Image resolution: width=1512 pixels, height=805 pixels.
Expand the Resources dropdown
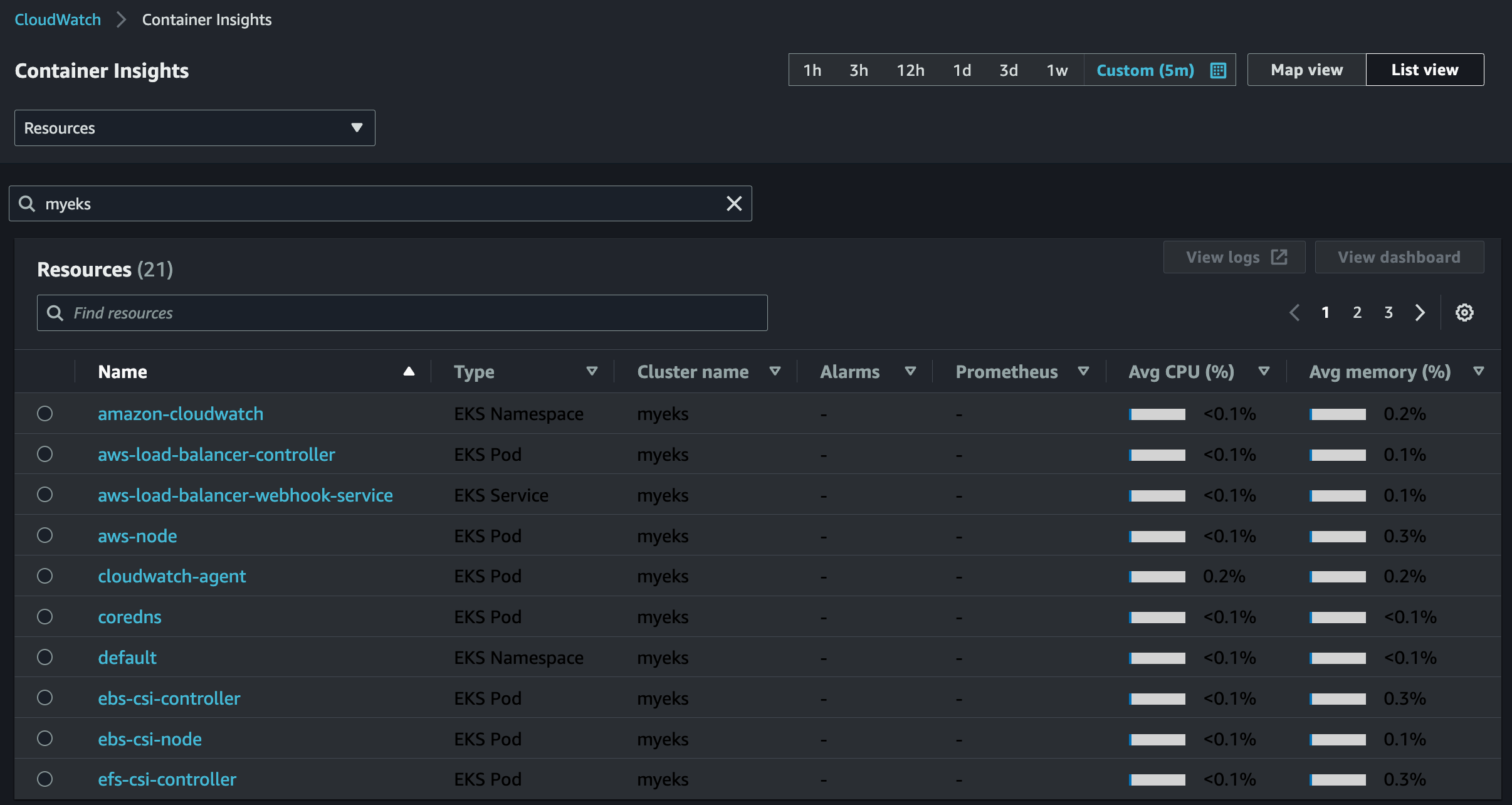pos(194,128)
